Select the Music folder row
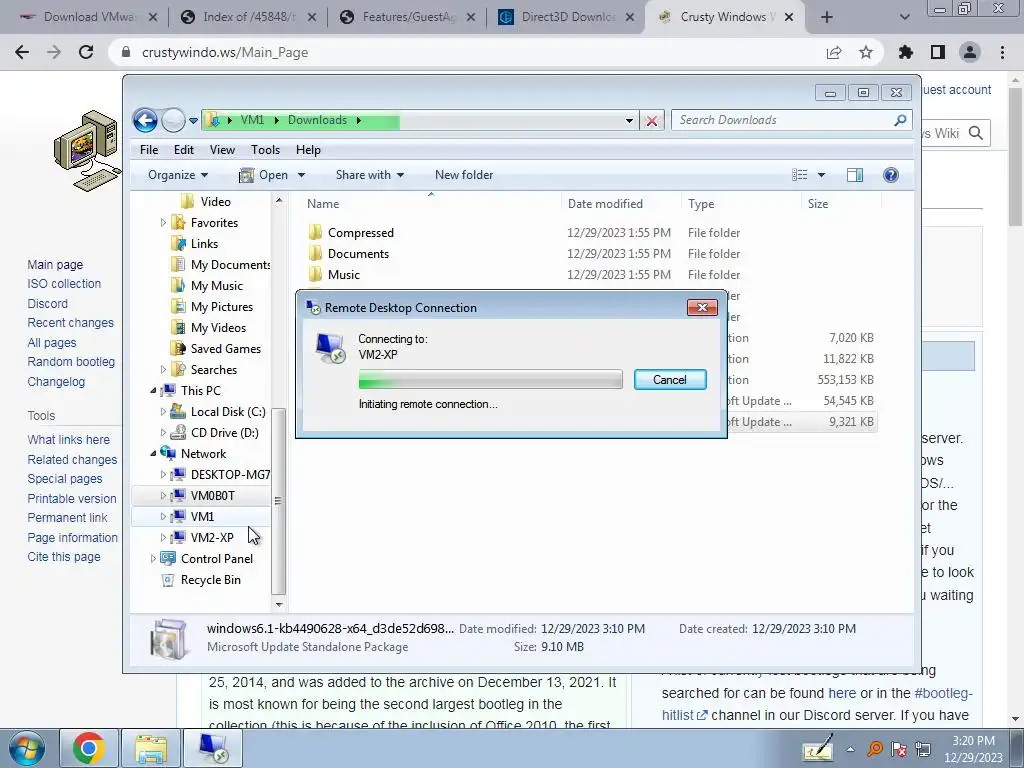Screen dimensions: 1024x768 point(590,274)
